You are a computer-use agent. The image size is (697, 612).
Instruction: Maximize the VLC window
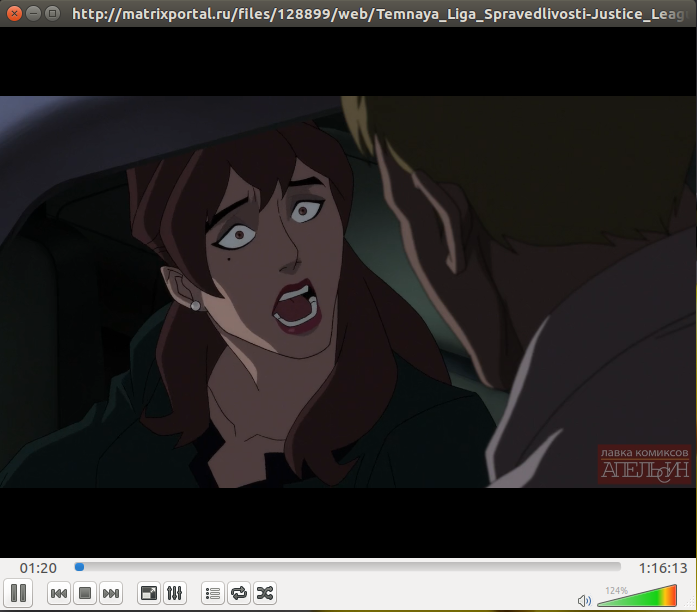[x=52, y=14]
